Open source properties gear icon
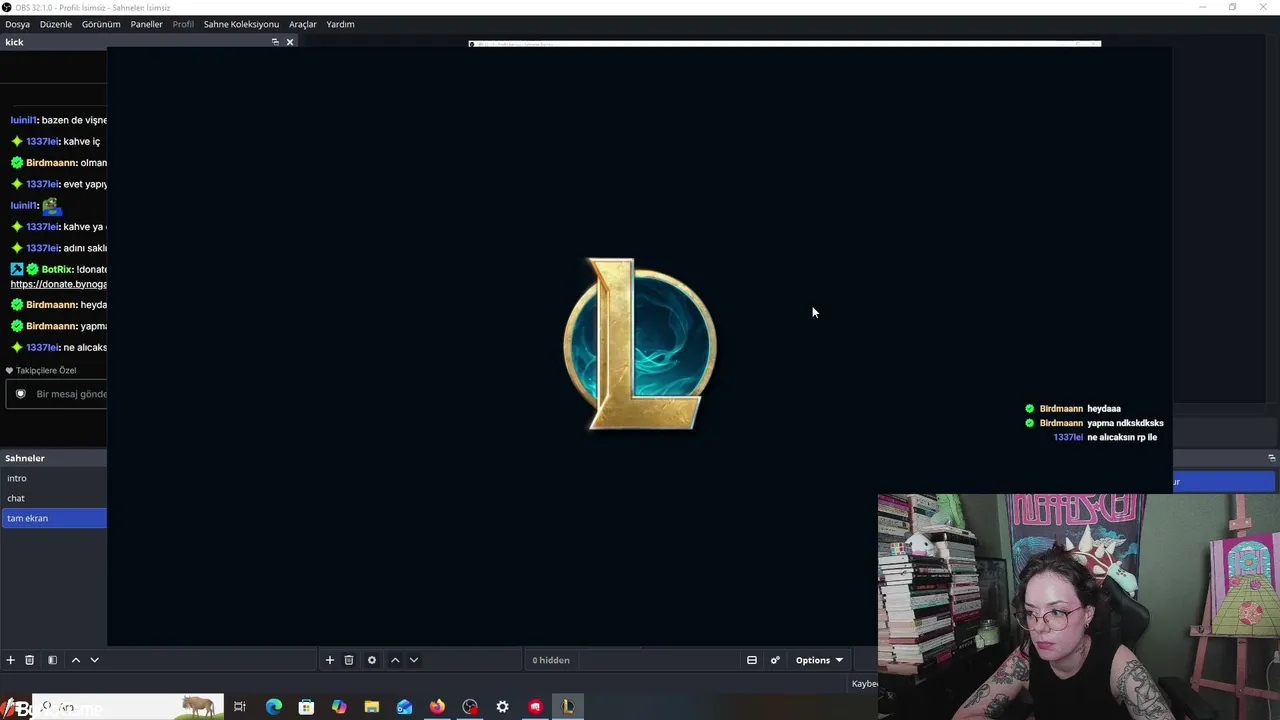The image size is (1280, 720). coord(372,660)
